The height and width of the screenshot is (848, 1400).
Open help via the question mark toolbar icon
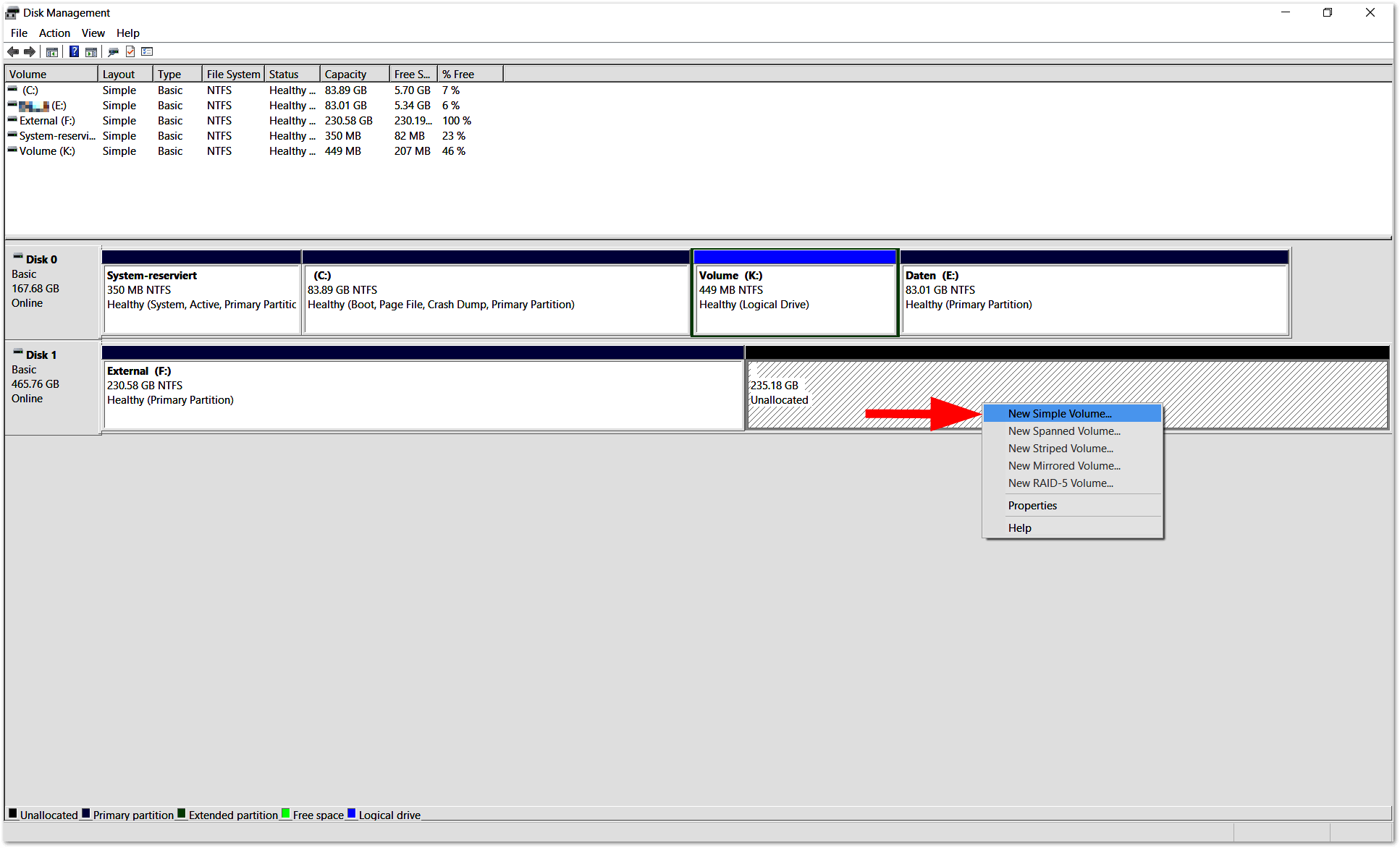pos(73,51)
